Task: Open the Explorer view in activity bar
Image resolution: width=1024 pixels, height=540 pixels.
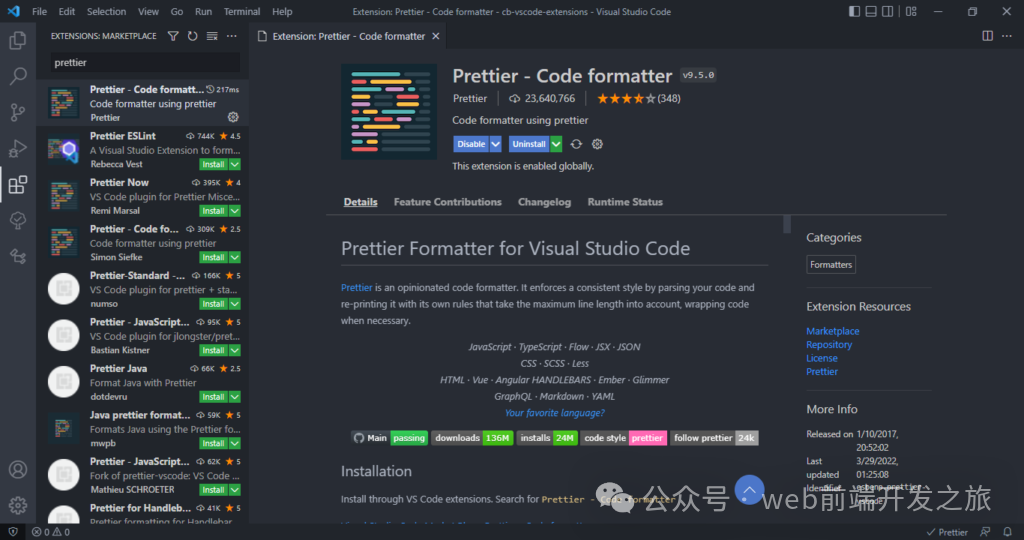Action: (18, 41)
